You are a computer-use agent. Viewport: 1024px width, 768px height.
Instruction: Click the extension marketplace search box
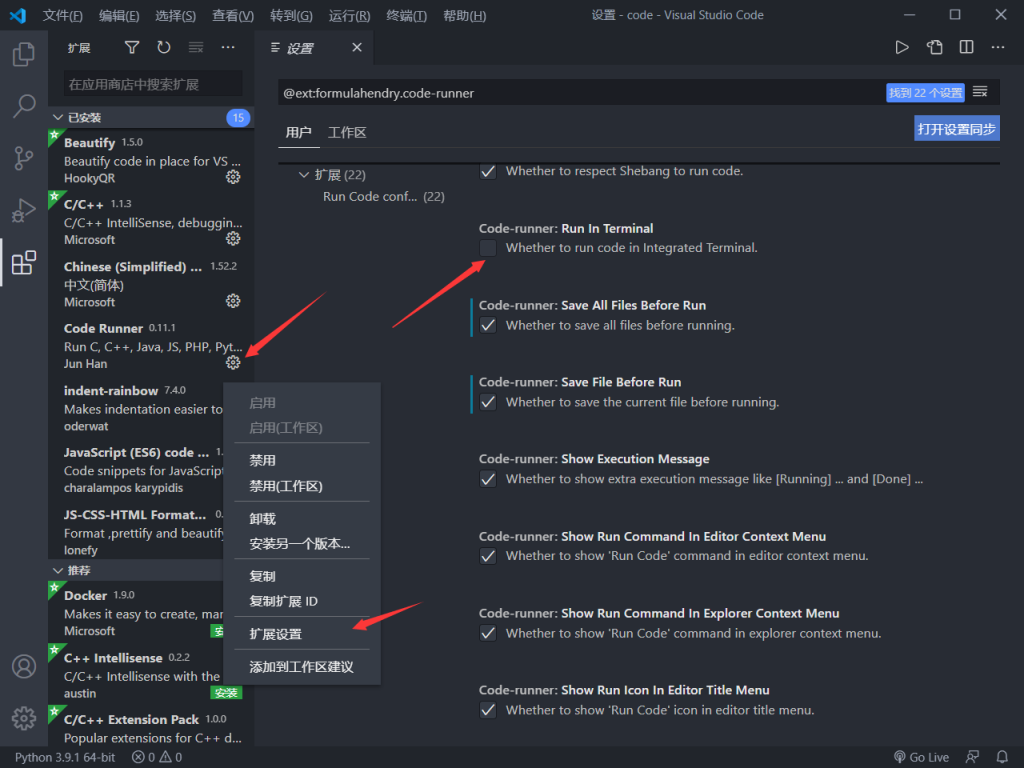coord(152,84)
